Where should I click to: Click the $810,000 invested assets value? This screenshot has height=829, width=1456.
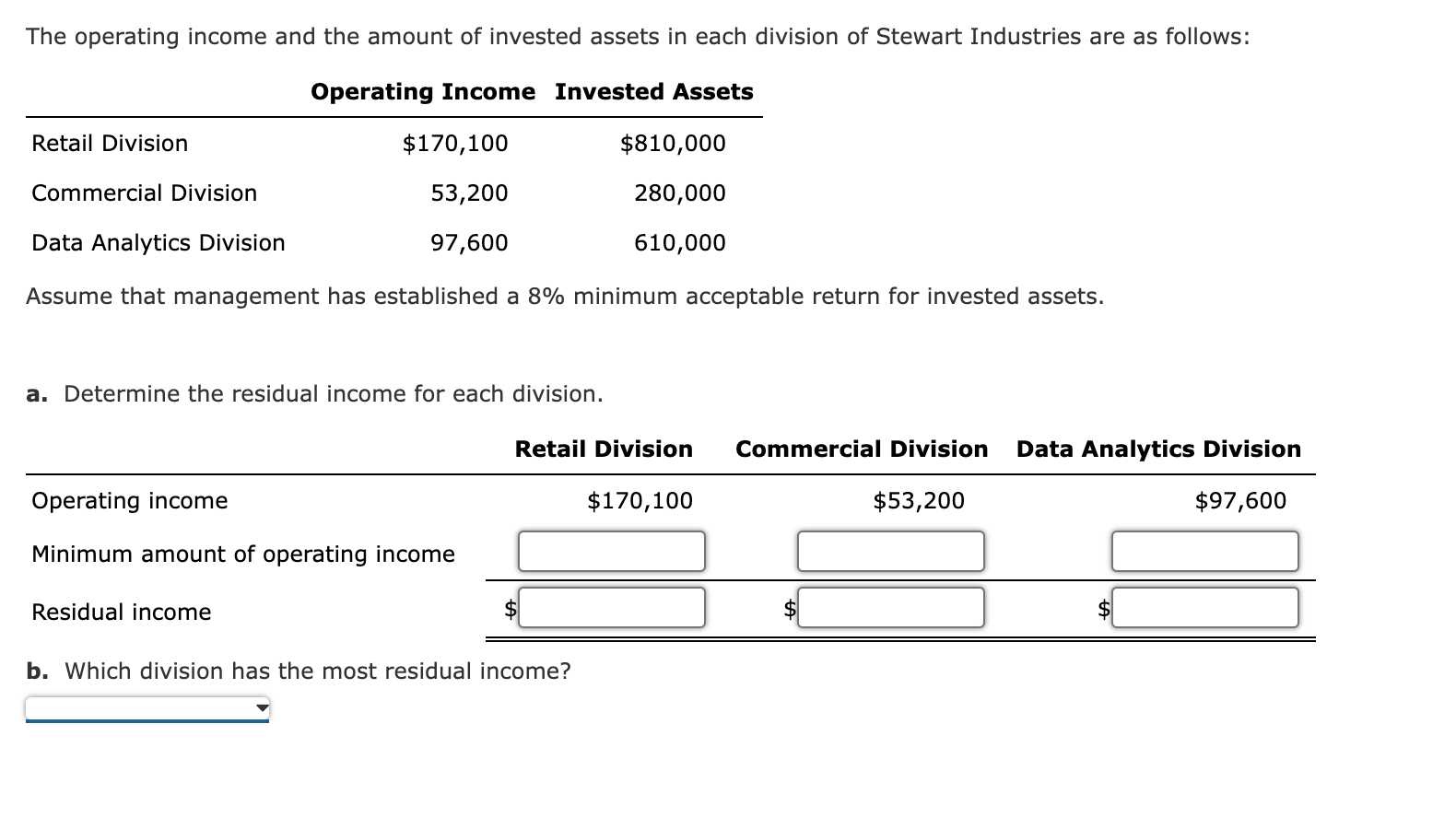pyautogui.click(x=672, y=143)
